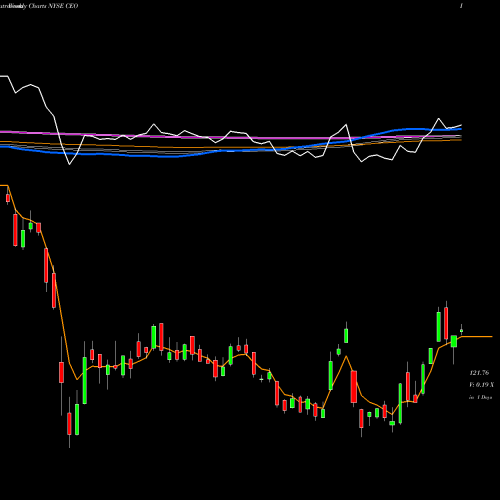
Task: Click the "V: 0.19 X" volume label
Action: tap(481, 385)
